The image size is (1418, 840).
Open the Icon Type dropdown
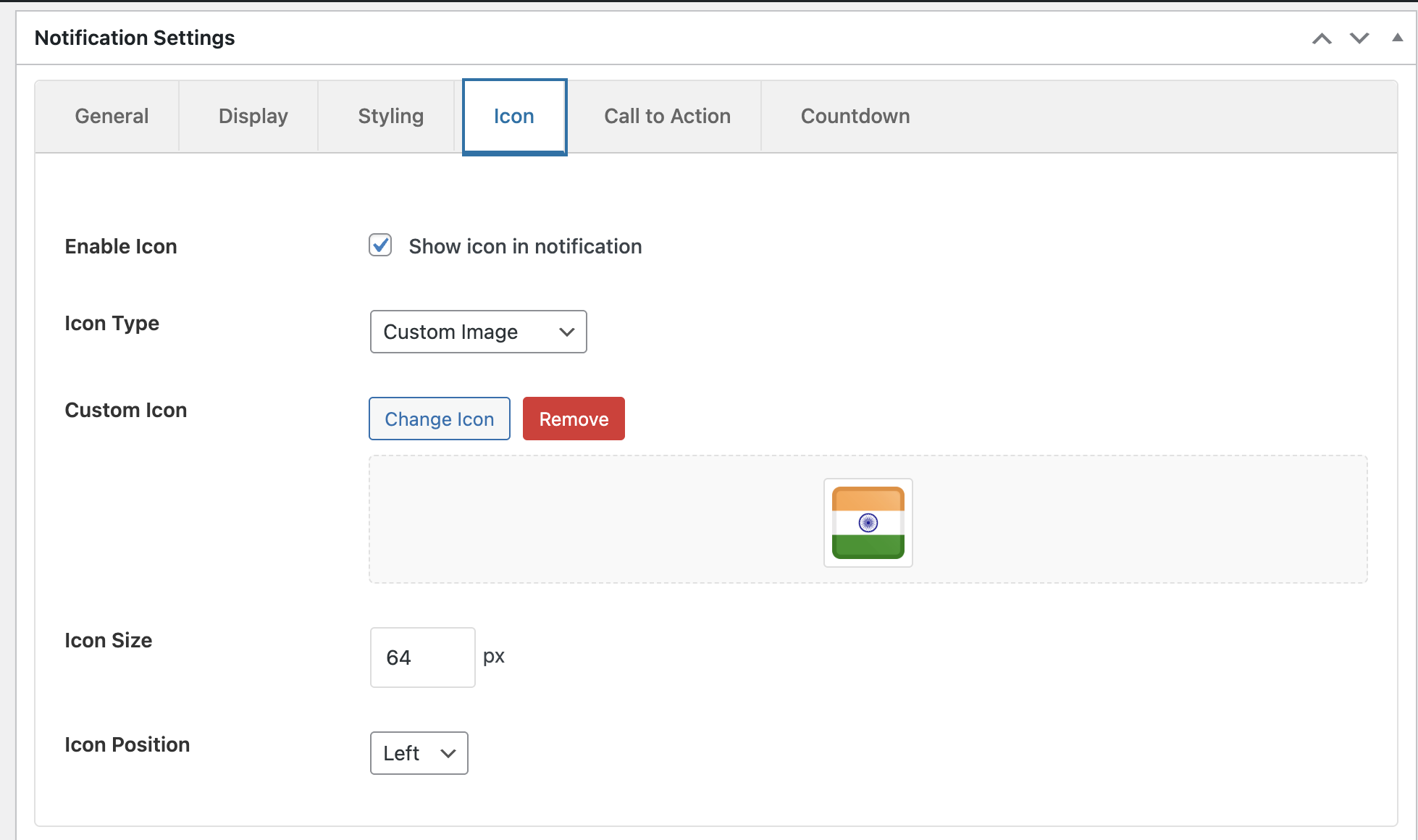click(479, 332)
